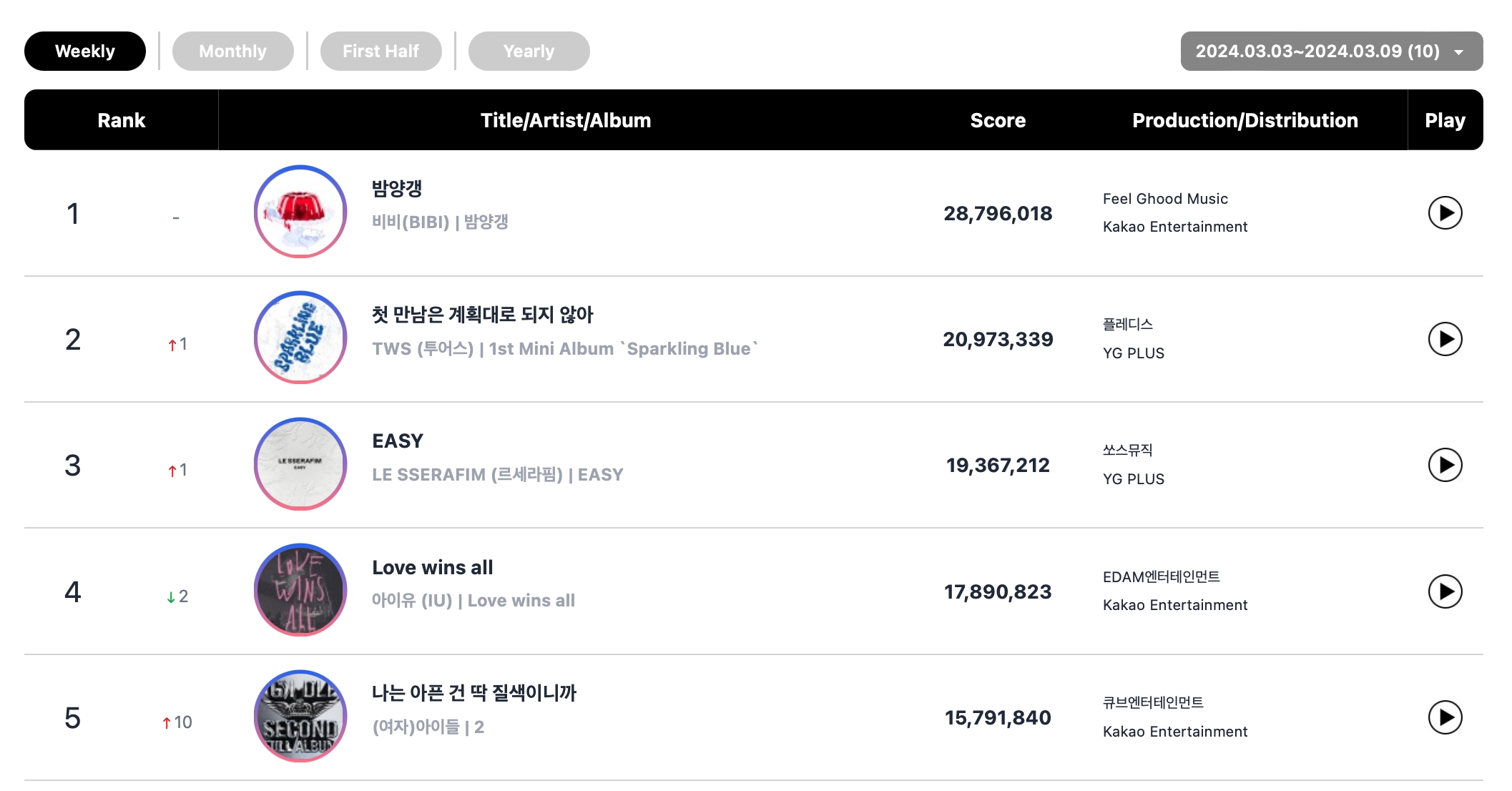The width and height of the screenshot is (1512, 791).
Task: Open the song title 첫 만남은 계획대로 되지 않아
Action: coord(482,315)
